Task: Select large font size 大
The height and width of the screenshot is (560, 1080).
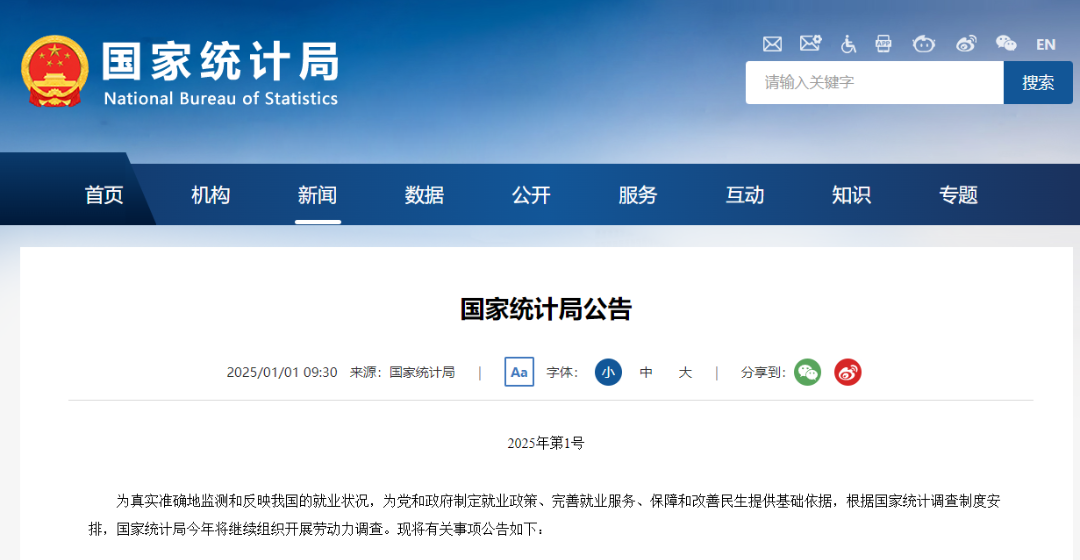Action: 685,372
